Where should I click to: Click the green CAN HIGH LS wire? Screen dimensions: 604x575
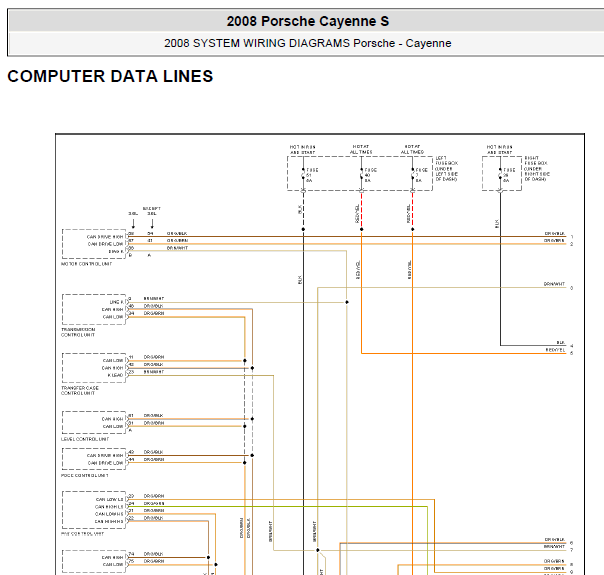[x=277, y=506]
